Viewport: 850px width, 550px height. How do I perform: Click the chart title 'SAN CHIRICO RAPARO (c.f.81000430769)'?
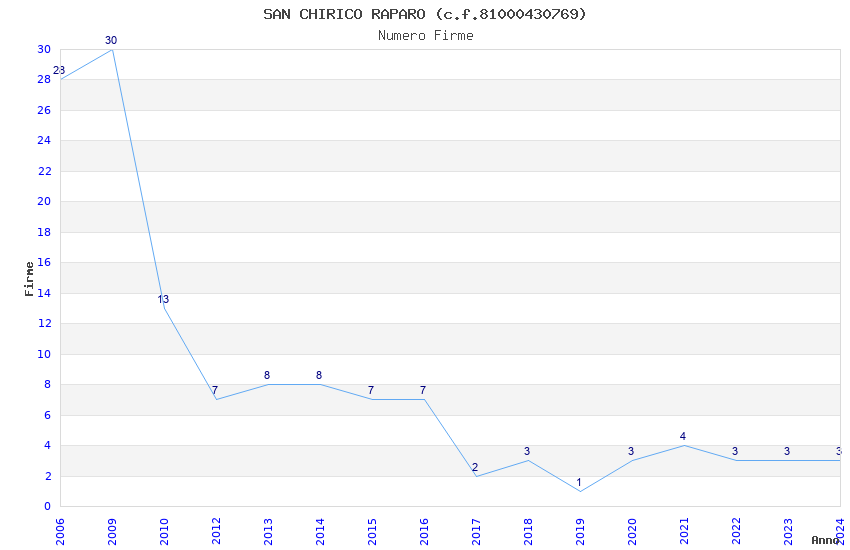(425, 14)
